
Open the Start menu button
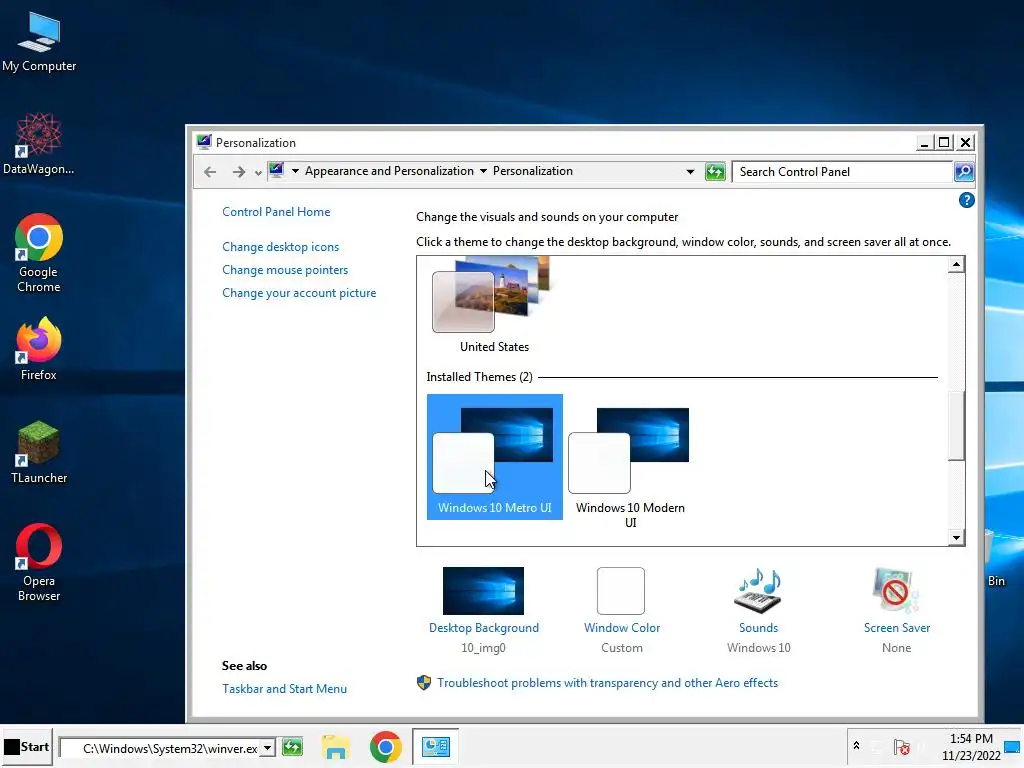[27, 746]
